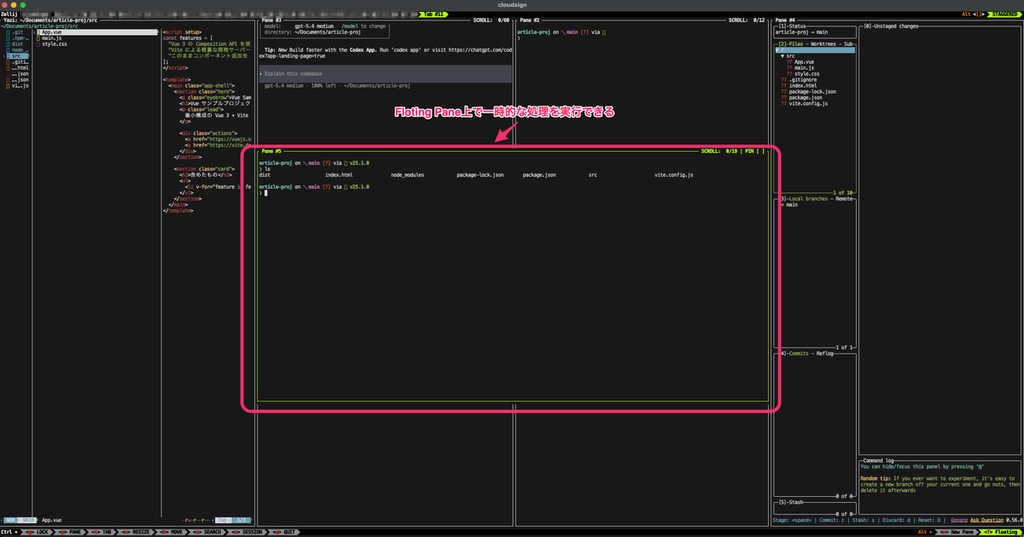Screen dimensions: 1024x537
Task: Click the Pane #4 title label
Action: click(x=785, y=20)
